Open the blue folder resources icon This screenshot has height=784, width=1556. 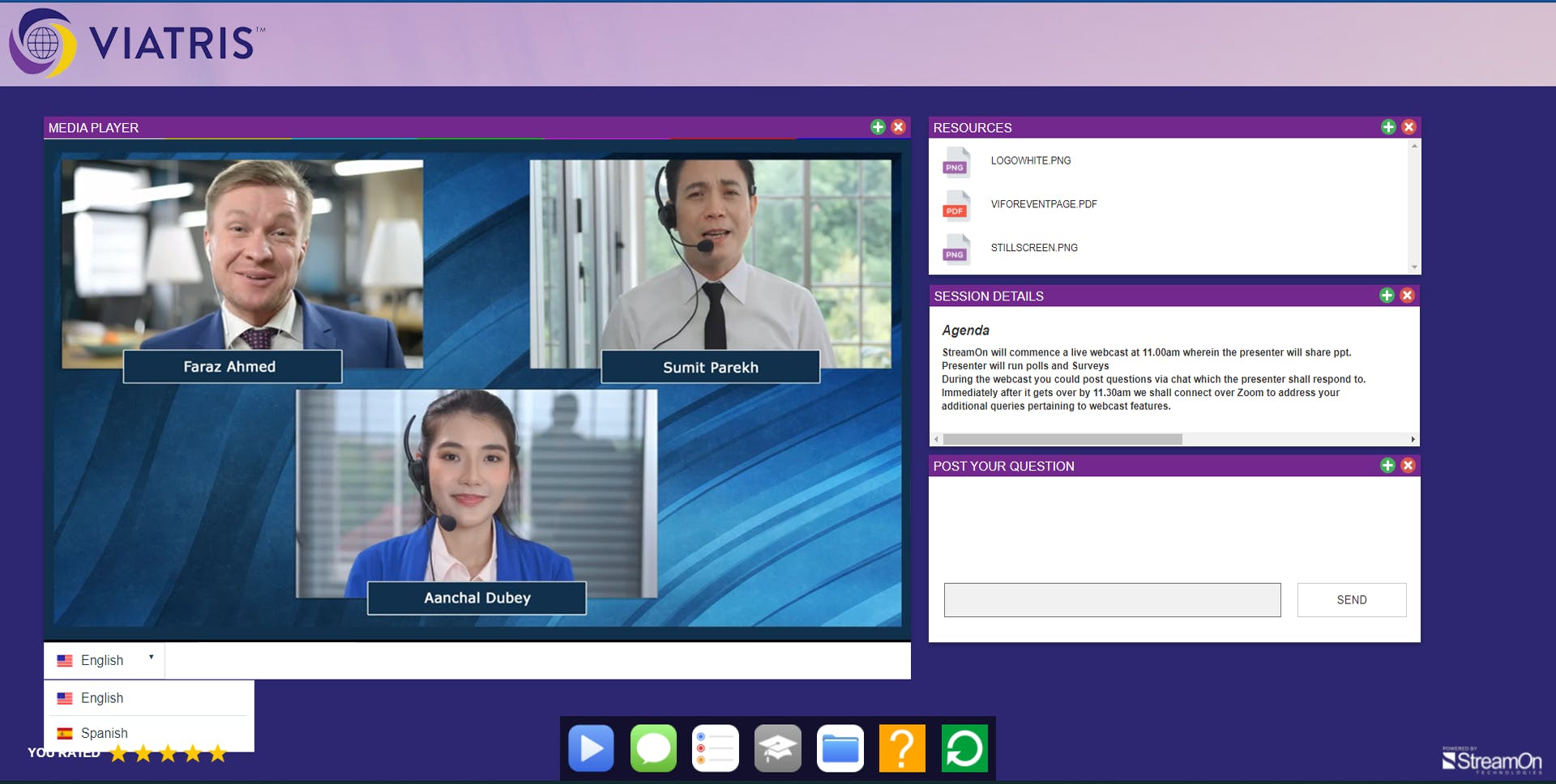click(x=840, y=748)
